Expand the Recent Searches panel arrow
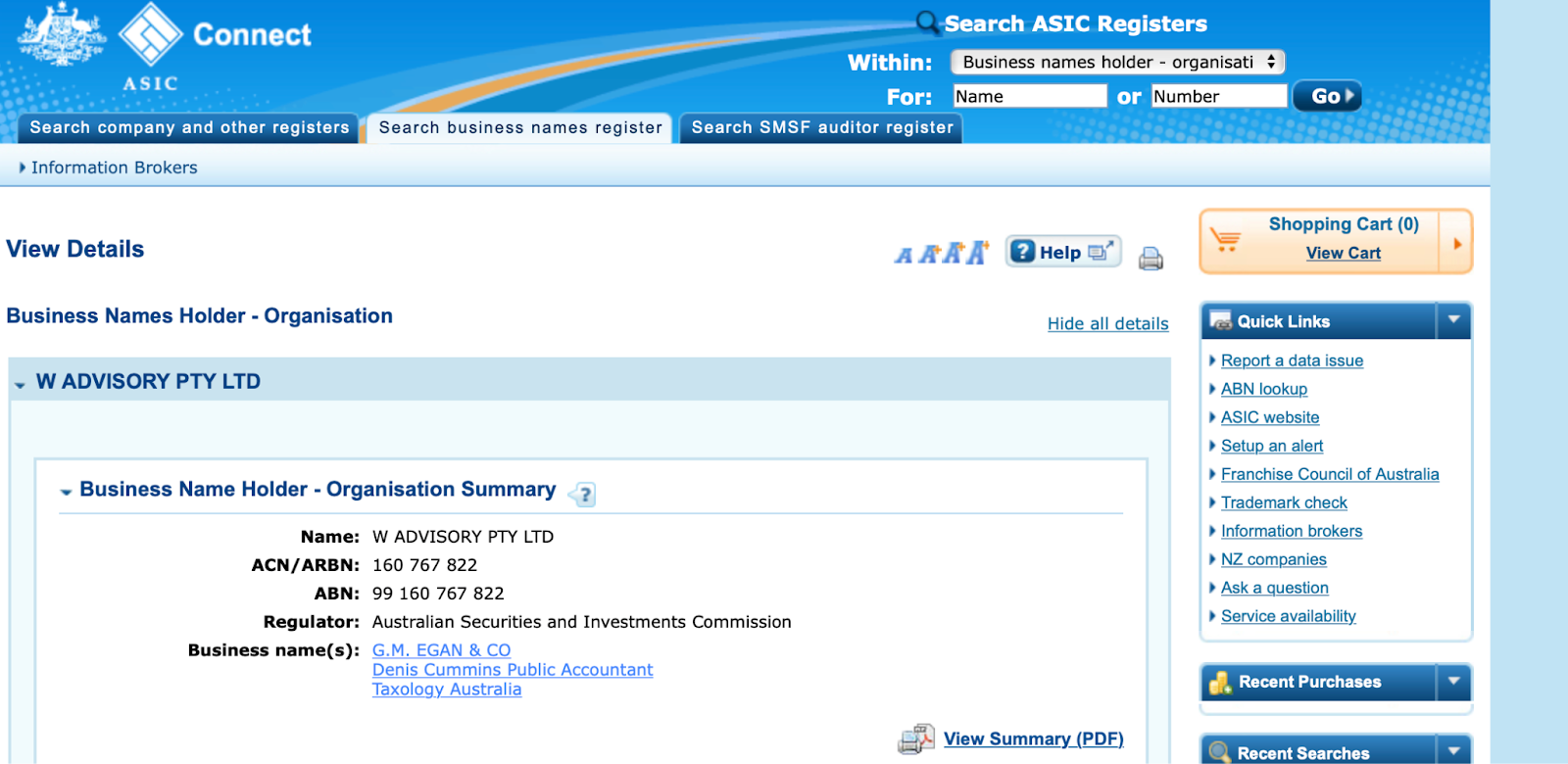 tap(1454, 750)
